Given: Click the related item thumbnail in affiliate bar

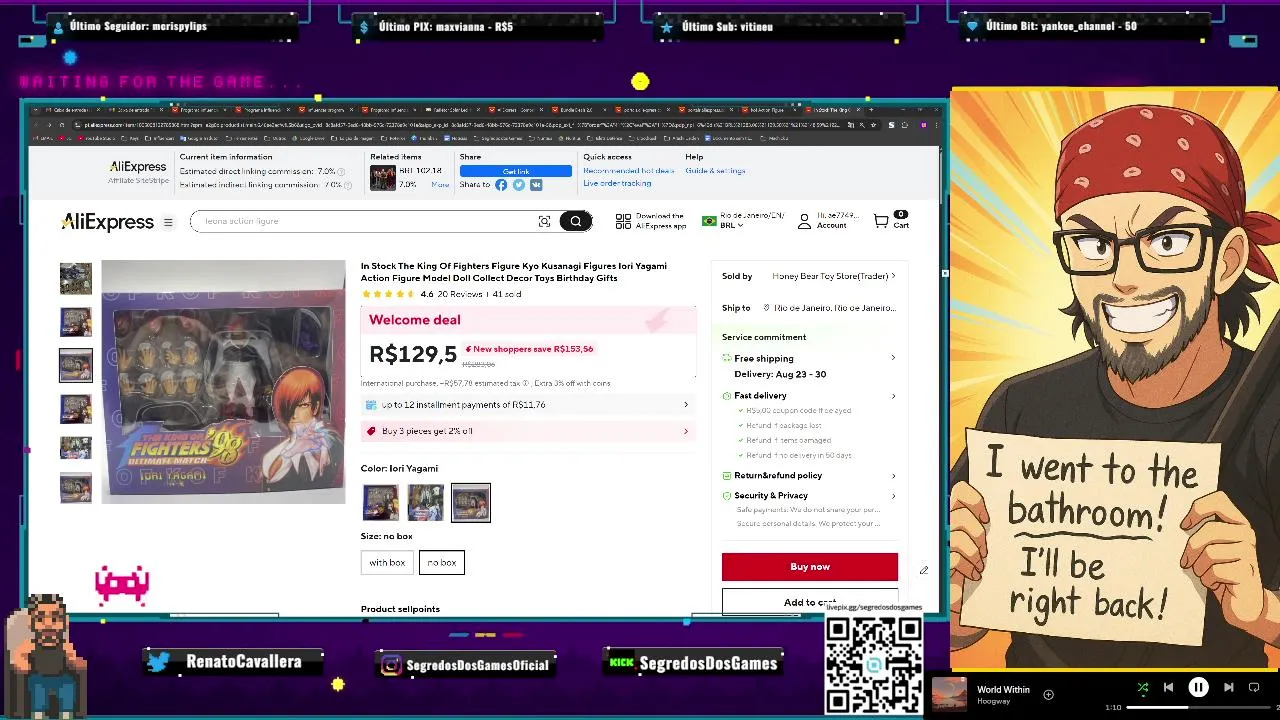Looking at the screenshot, I should click(x=383, y=178).
